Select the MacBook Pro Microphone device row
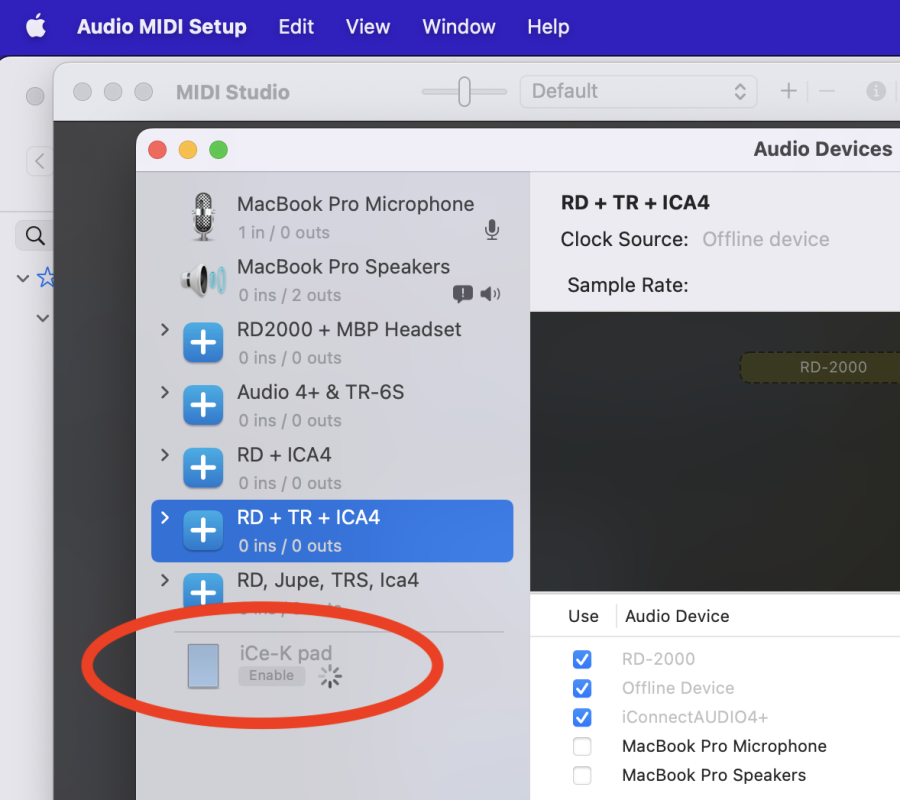 click(332, 218)
